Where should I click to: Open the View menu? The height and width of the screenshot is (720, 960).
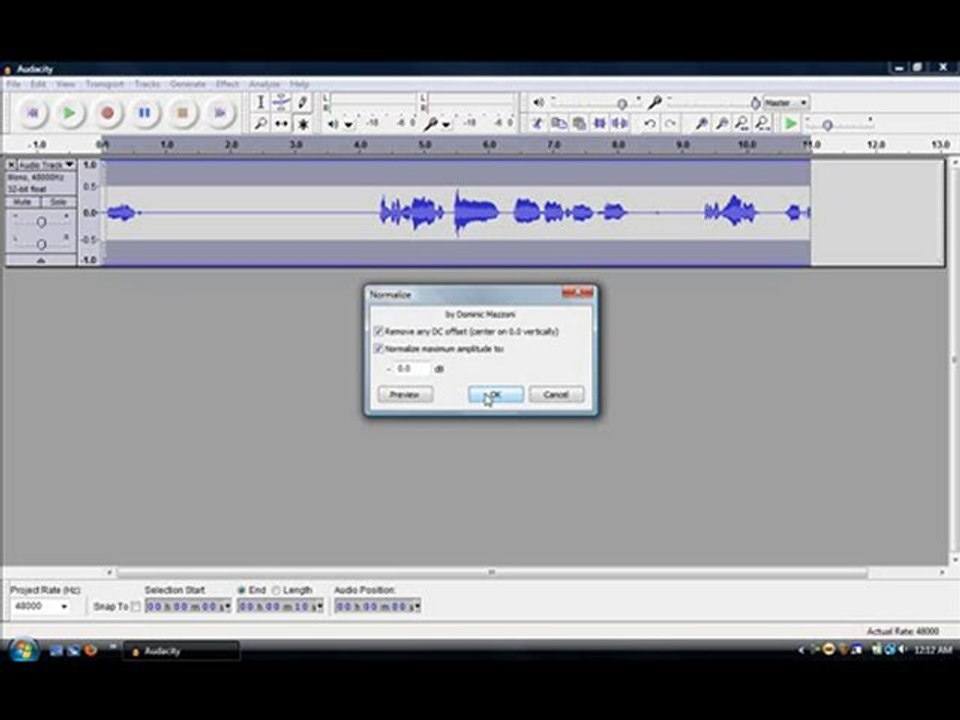[x=66, y=84]
